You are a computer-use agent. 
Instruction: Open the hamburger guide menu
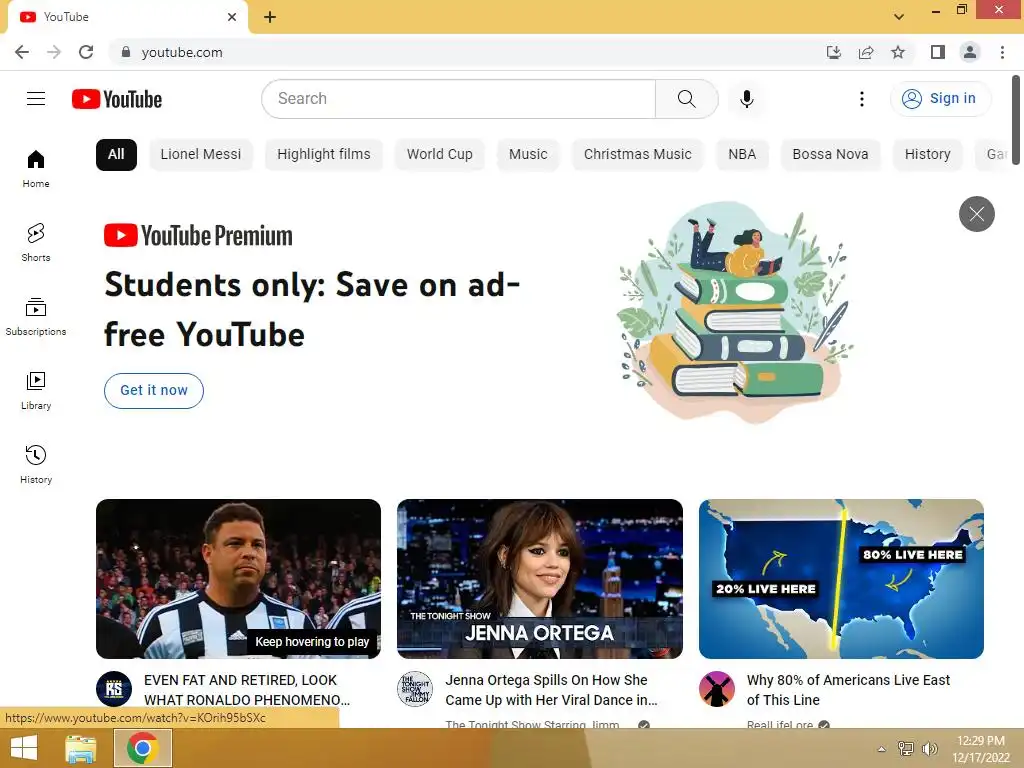(x=36, y=99)
